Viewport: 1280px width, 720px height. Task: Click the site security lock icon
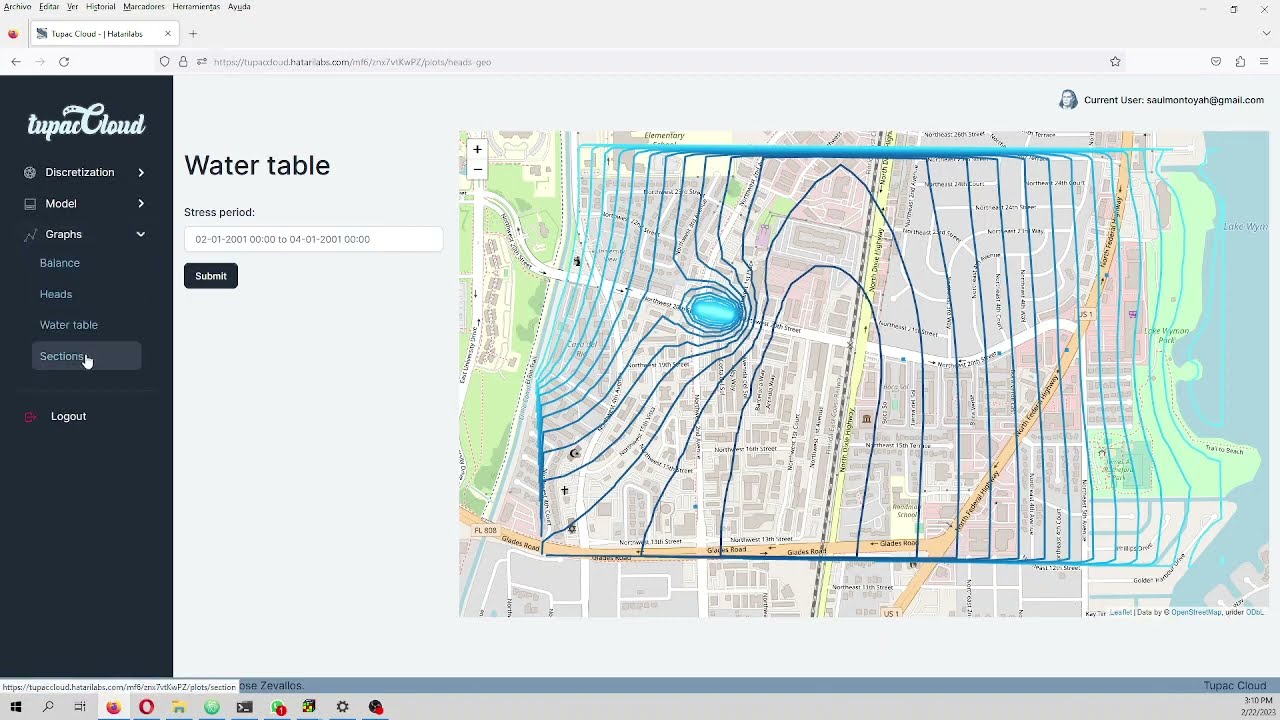point(183,61)
